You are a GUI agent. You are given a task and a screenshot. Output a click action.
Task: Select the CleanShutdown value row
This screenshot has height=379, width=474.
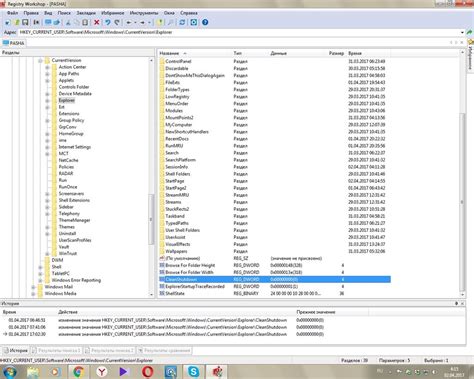click(x=275, y=279)
